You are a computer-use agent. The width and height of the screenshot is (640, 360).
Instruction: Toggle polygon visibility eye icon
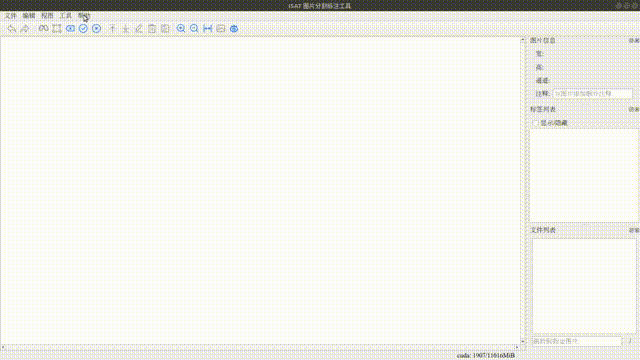pyautogui.click(x=234, y=29)
